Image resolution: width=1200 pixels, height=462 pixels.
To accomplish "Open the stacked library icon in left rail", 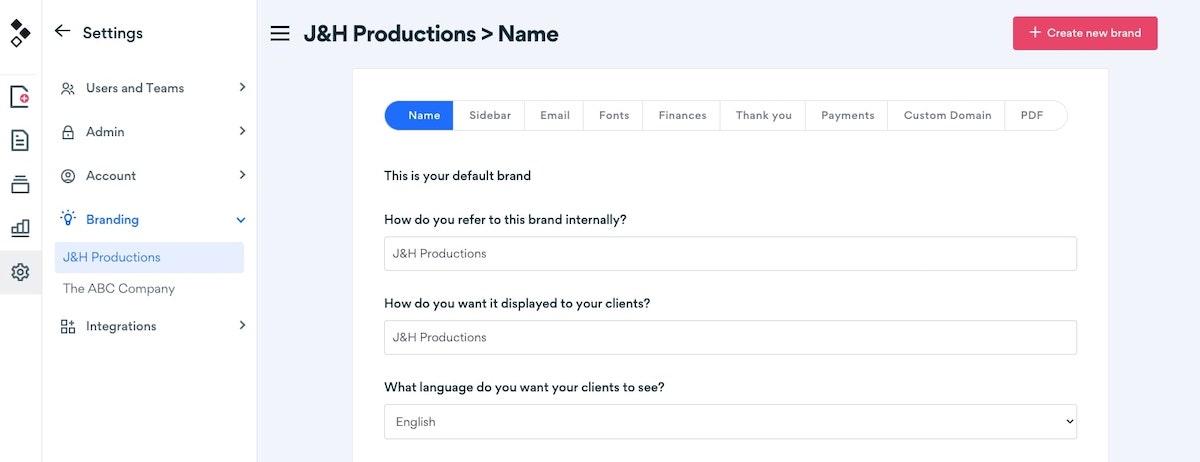I will click(20, 184).
